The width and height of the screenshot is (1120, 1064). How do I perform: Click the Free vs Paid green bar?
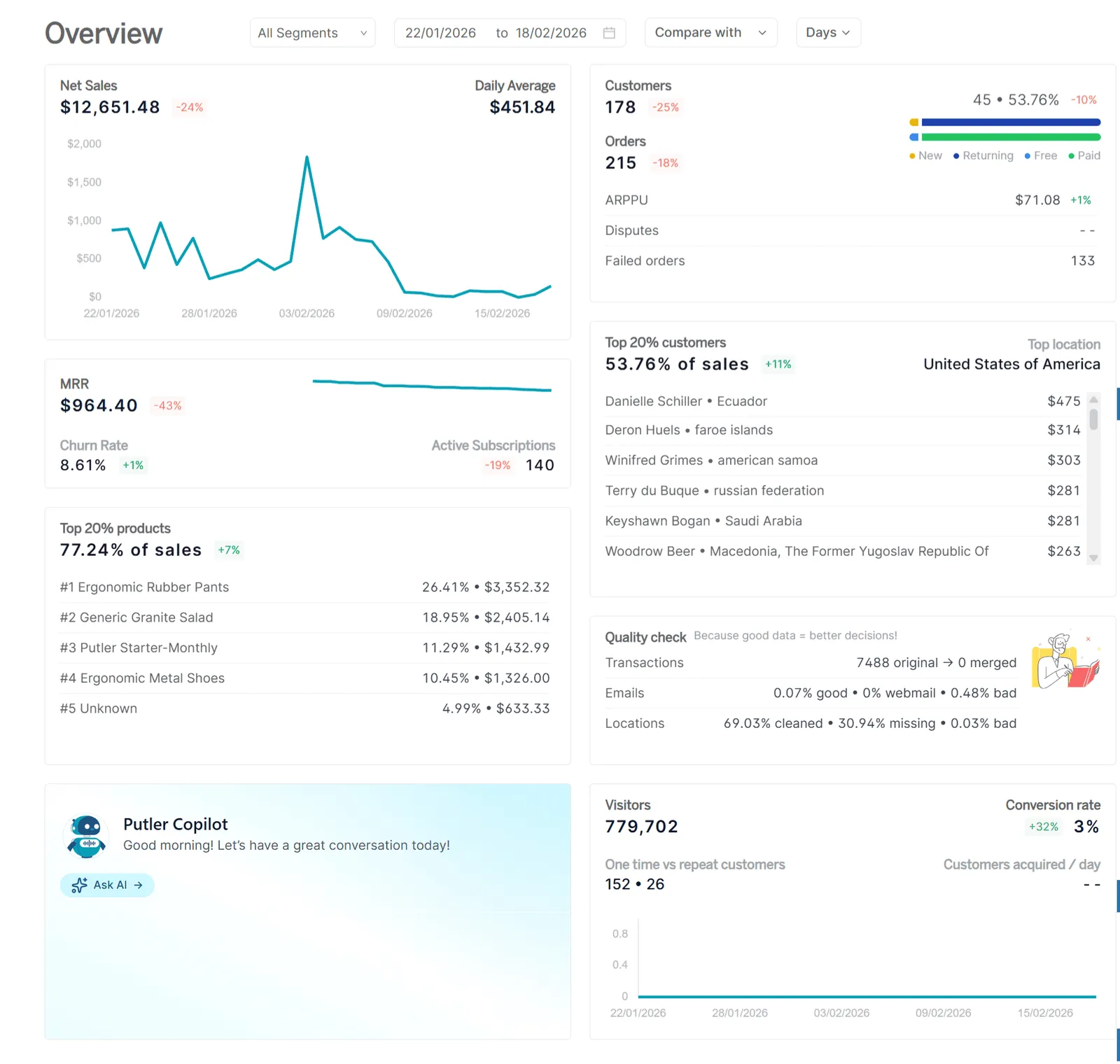tap(1011, 137)
